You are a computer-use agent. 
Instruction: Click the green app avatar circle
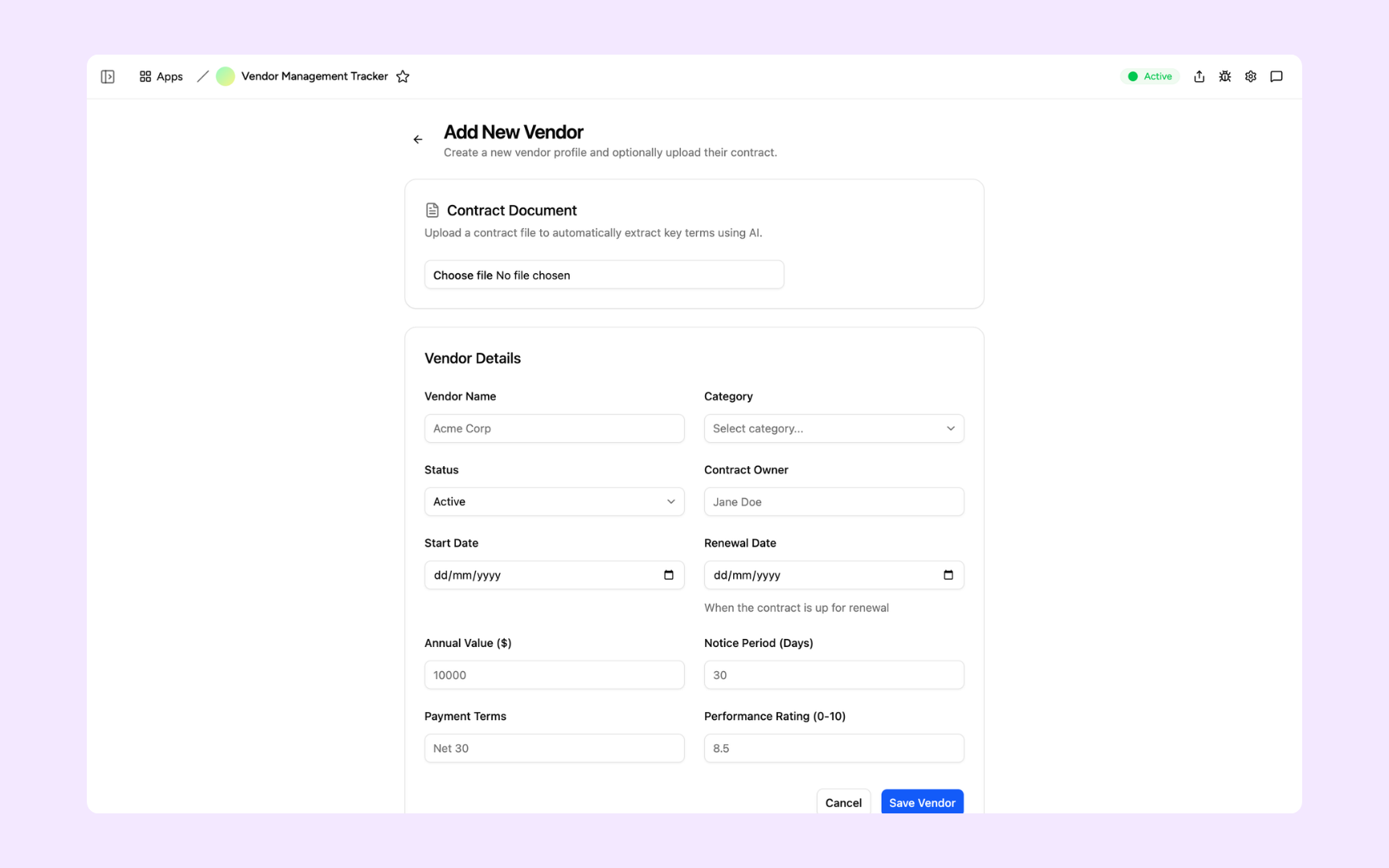click(x=225, y=76)
